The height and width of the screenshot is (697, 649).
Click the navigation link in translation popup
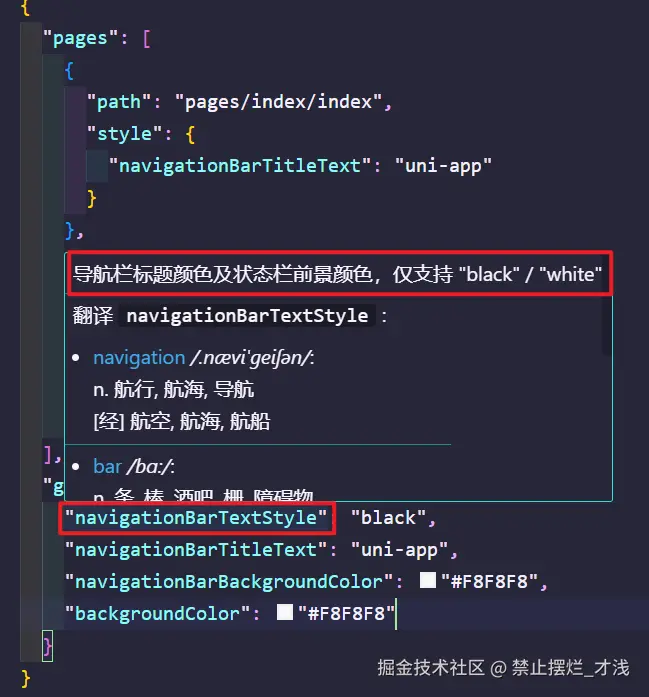tap(139, 358)
